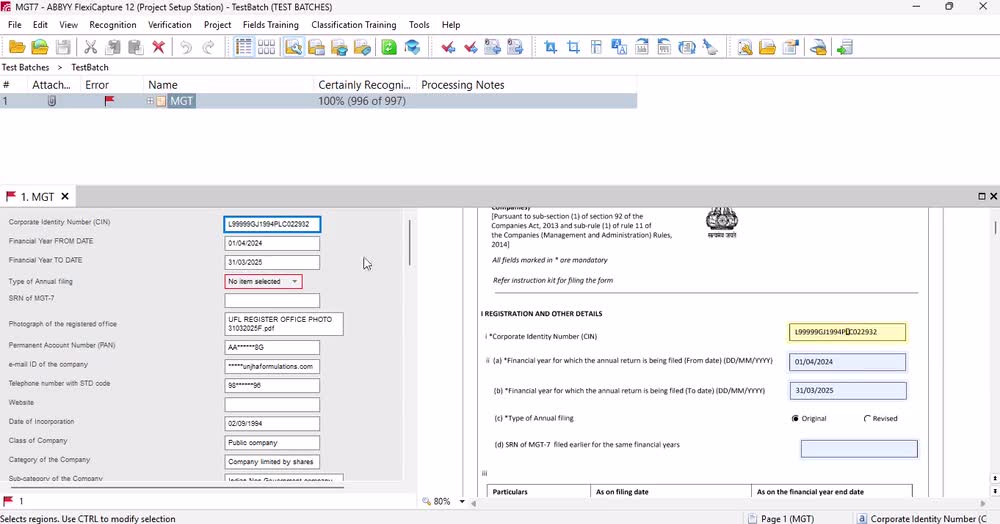Sort by Certainly Recognized column header
This screenshot has width=1000, height=524.
(x=365, y=85)
